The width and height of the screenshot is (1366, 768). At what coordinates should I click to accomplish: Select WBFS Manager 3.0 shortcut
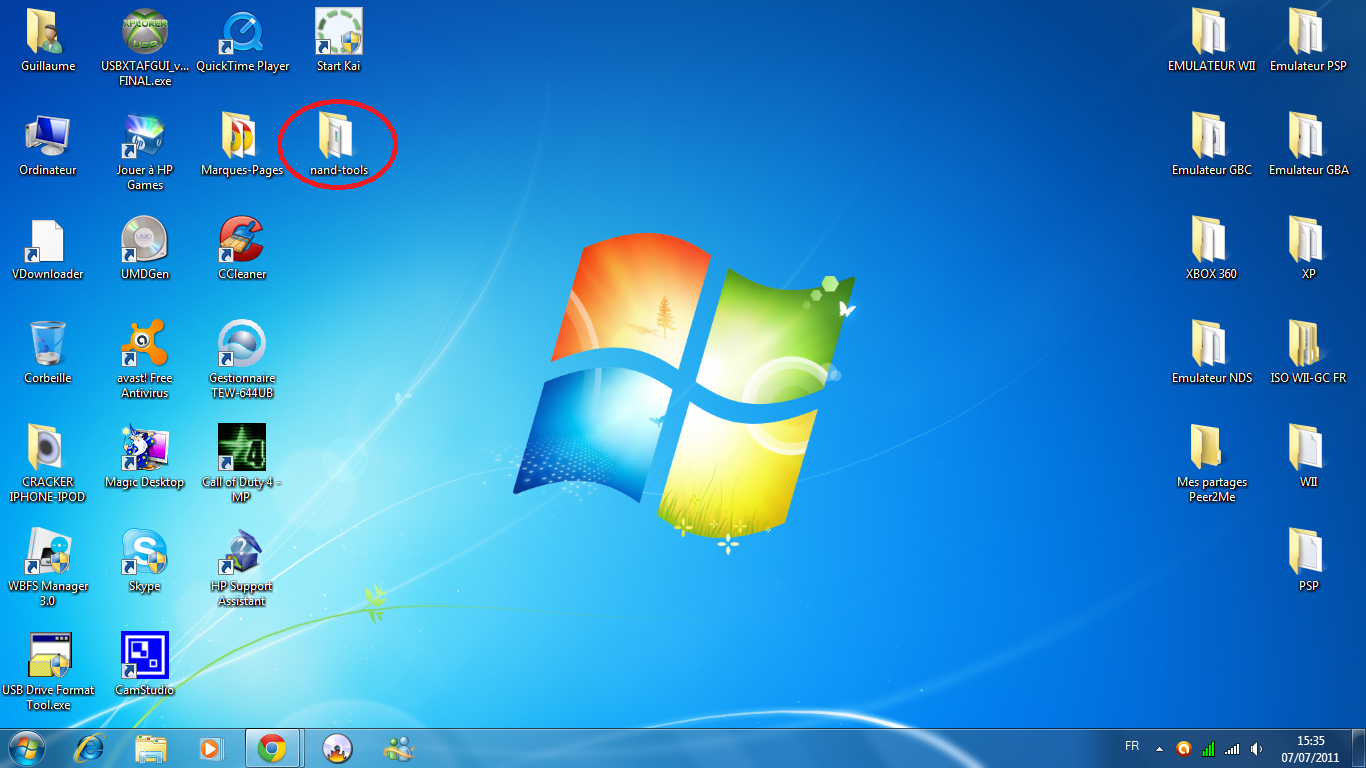click(48, 568)
